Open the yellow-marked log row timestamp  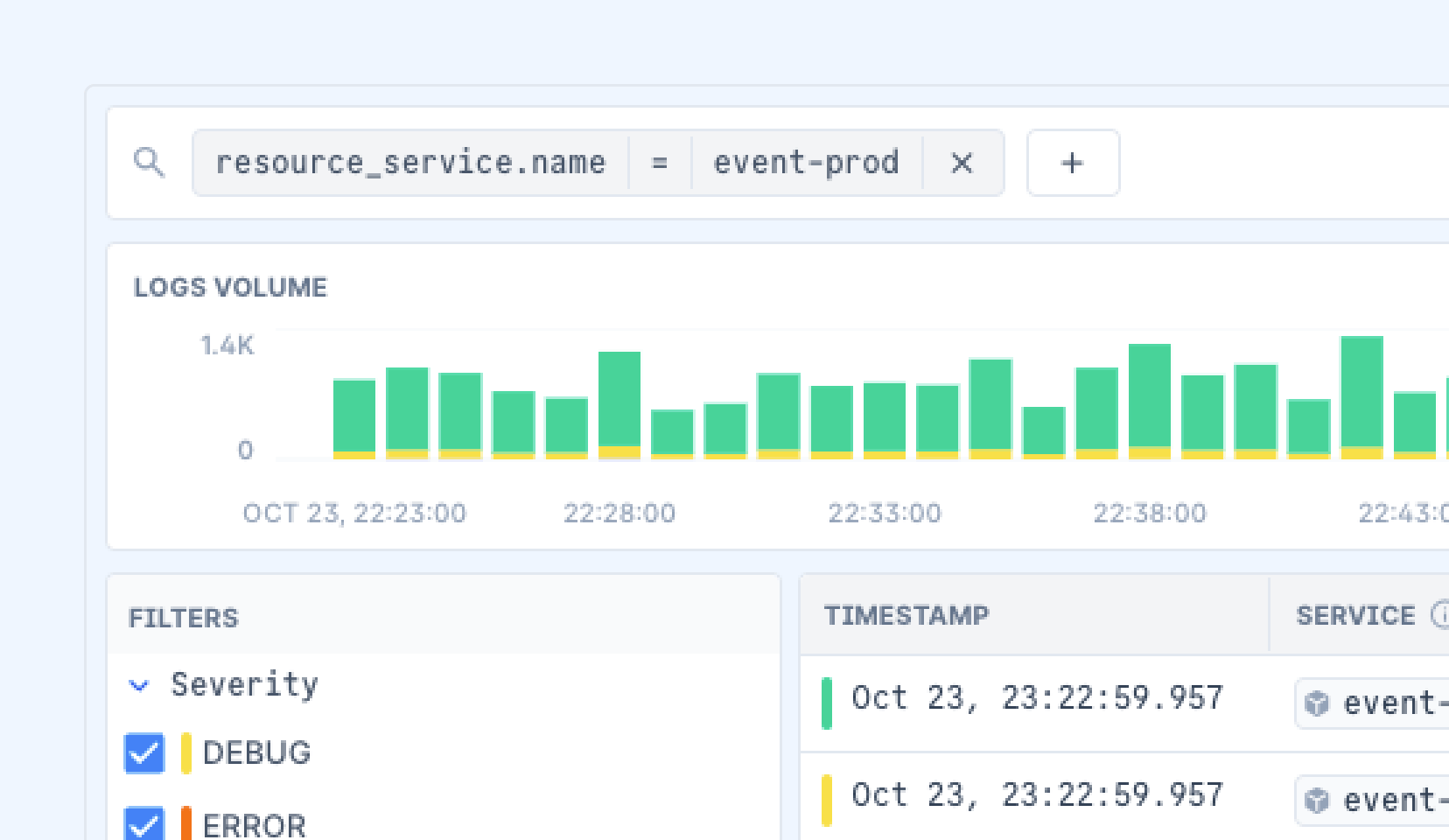coord(1037,795)
